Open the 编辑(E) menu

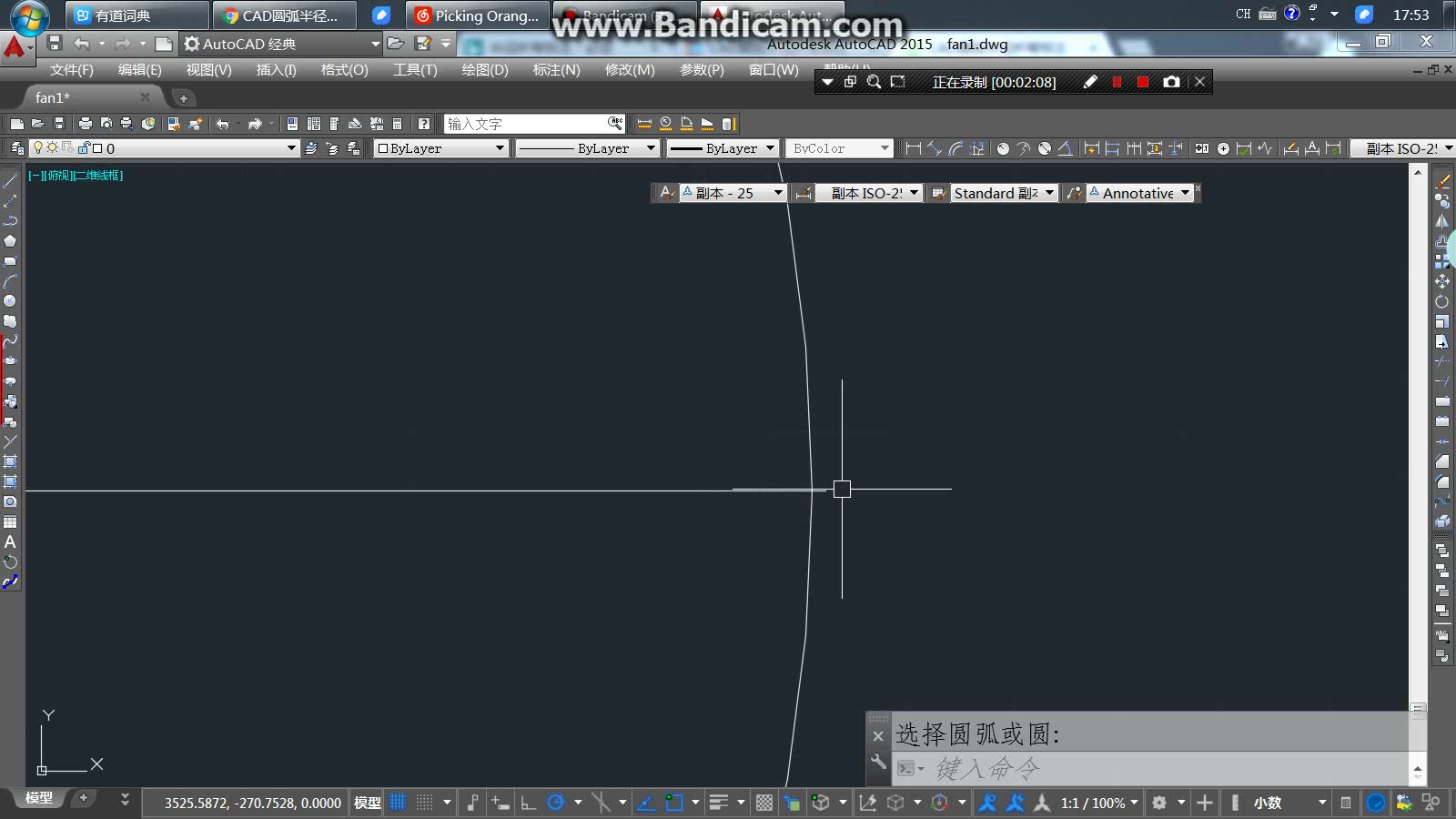click(x=139, y=70)
